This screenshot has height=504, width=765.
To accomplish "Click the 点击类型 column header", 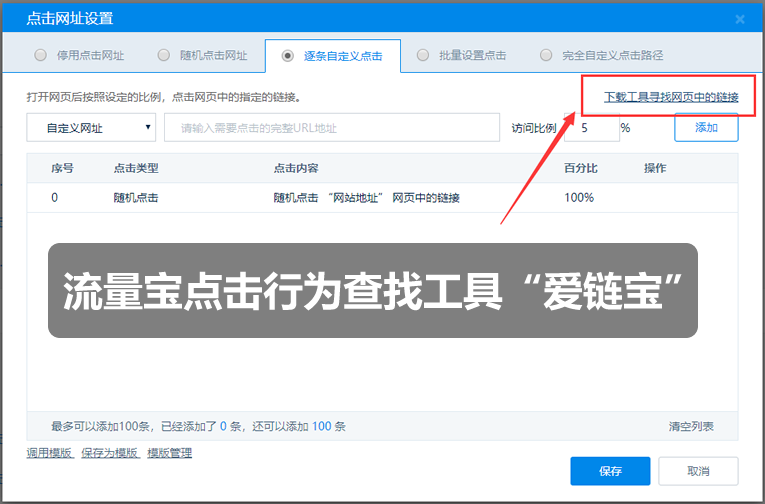I will tap(136, 168).
